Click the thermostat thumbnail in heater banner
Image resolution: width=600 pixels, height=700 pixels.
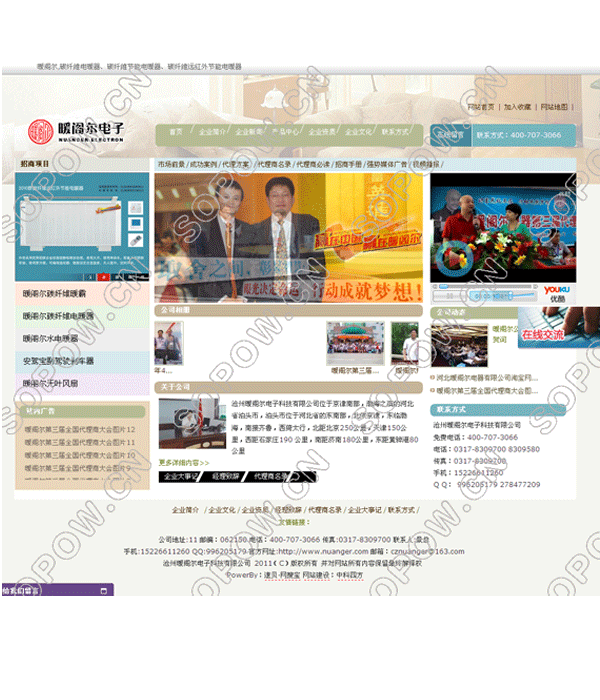pos(136,208)
